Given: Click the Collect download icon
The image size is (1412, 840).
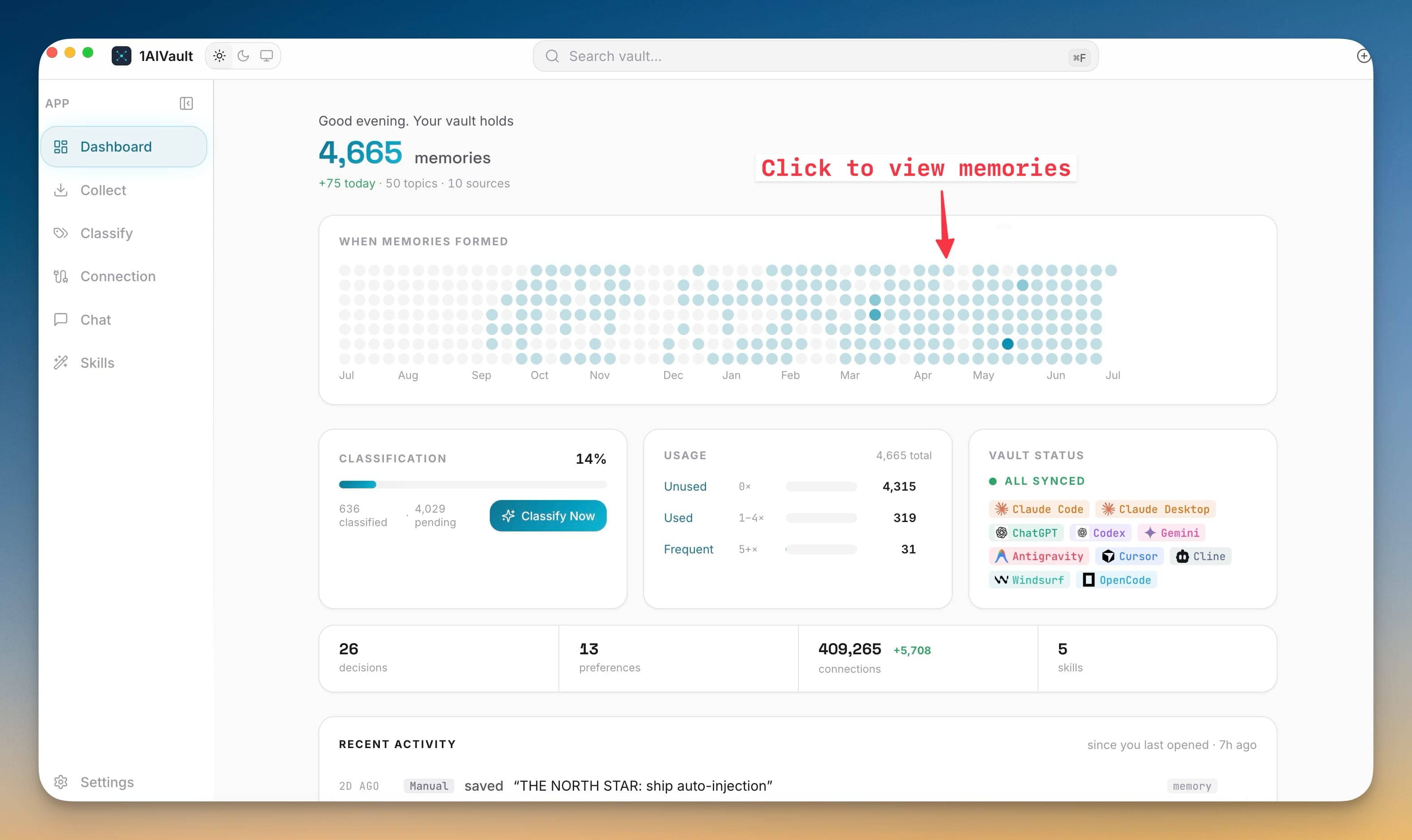Looking at the screenshot, I should point(61,190).
